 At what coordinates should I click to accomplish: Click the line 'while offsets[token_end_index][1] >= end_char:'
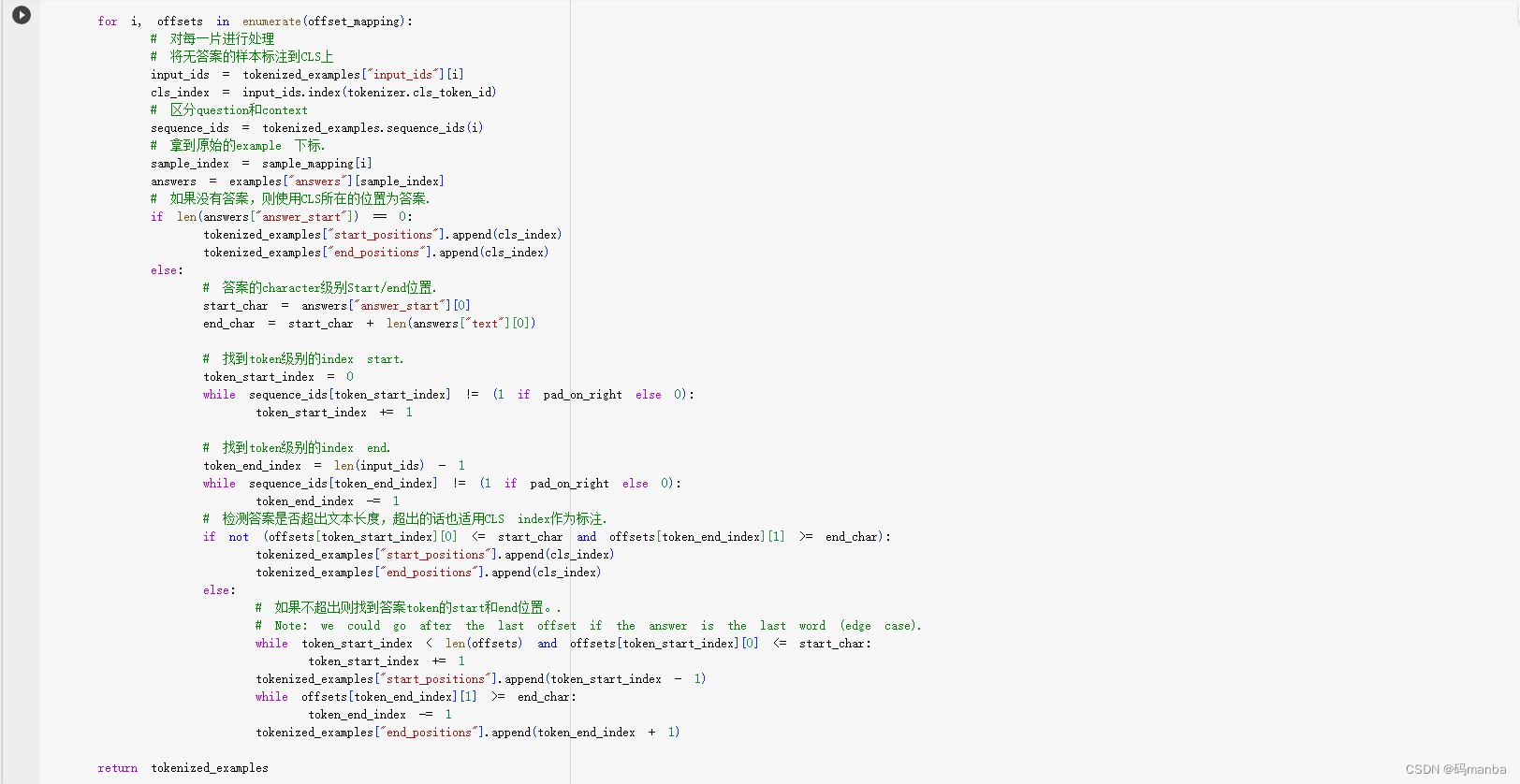(417, 697)
